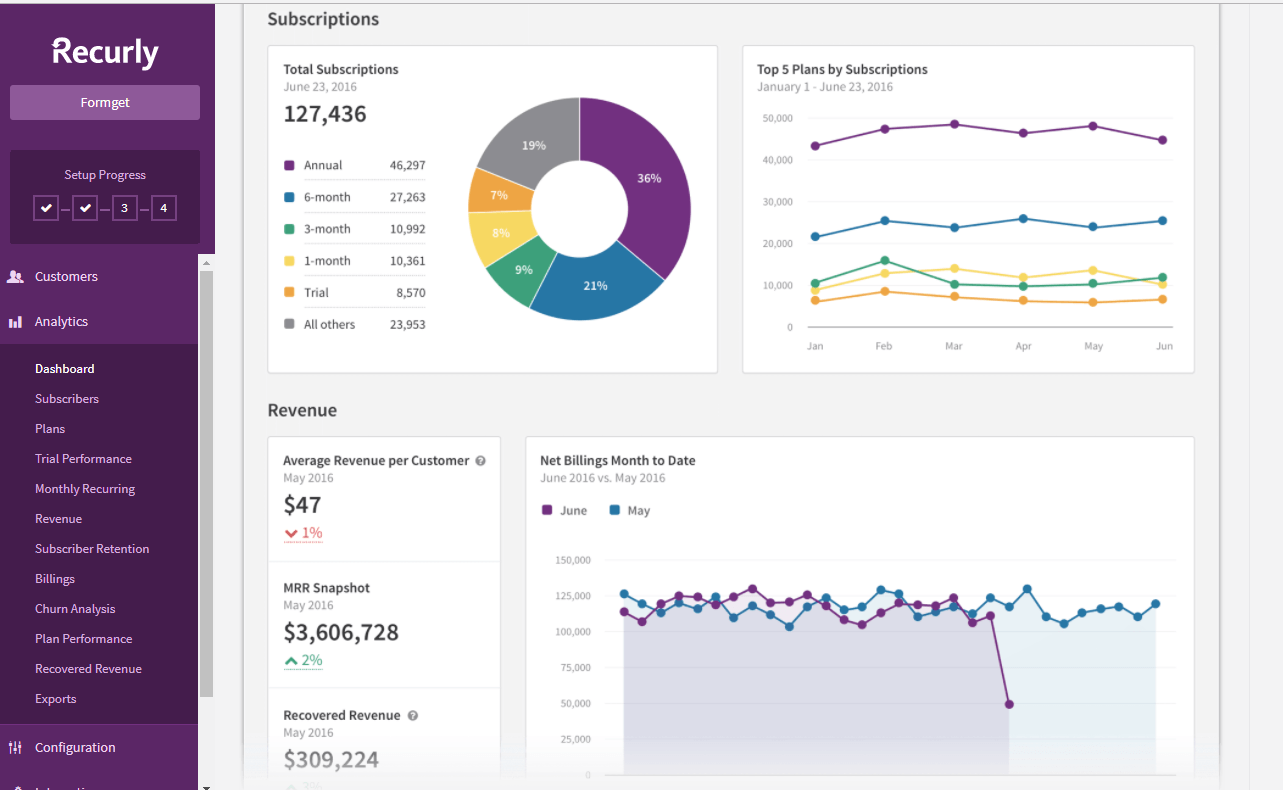Screen dimensions: 1283x790
Task: Open the Formget site button
Action: tap(105, 102)
